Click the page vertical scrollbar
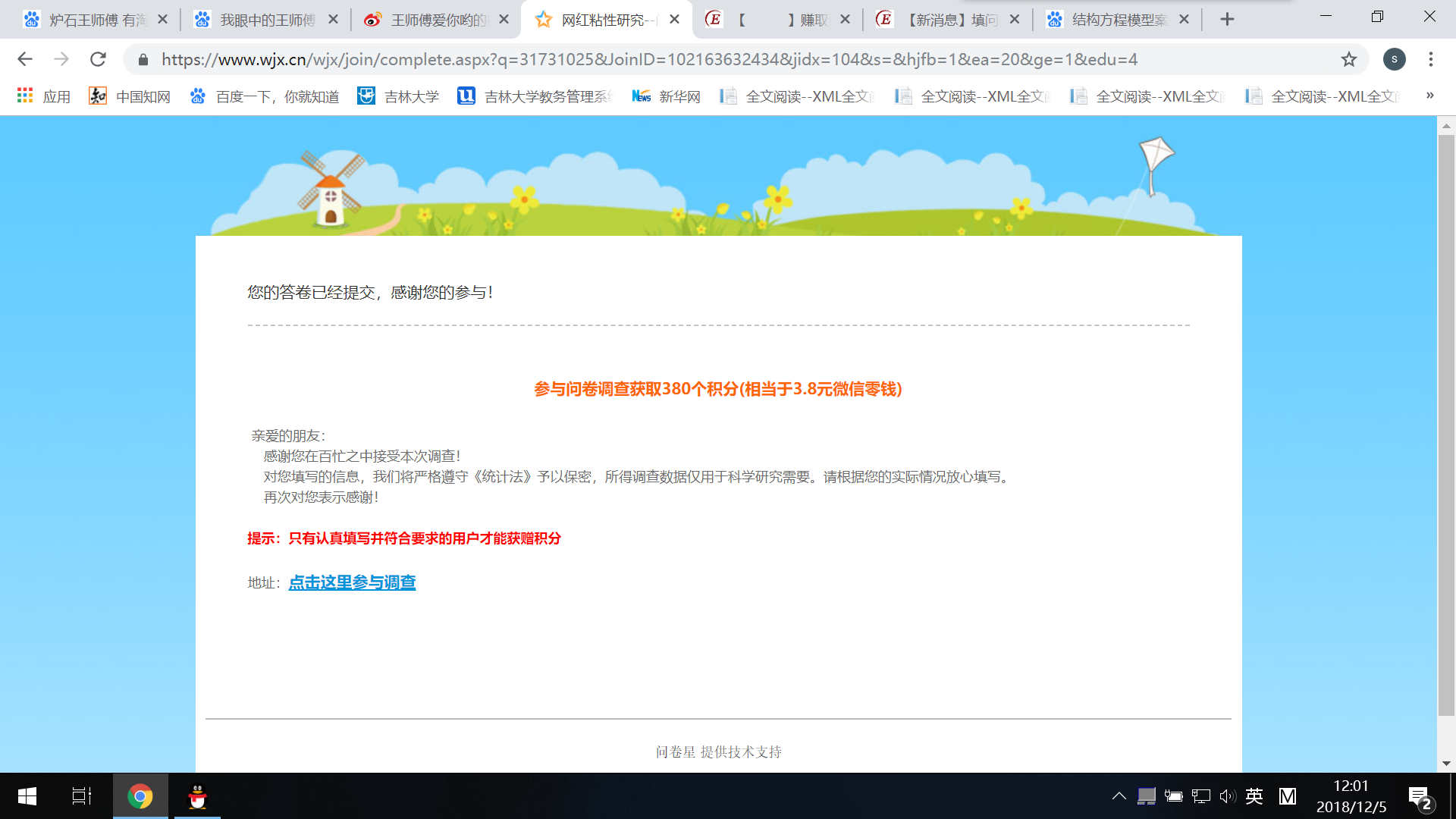The image size is (1456, 819). click(1445, 425)
